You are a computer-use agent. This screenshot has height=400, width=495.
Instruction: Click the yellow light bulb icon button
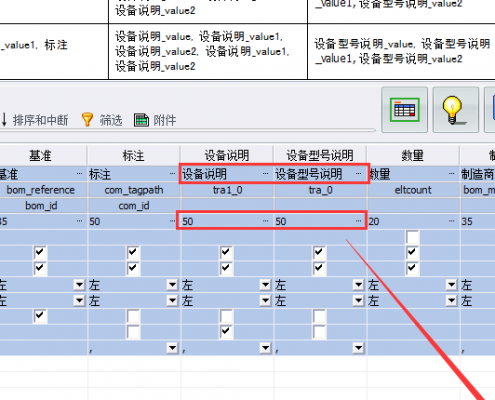point(455,110)
